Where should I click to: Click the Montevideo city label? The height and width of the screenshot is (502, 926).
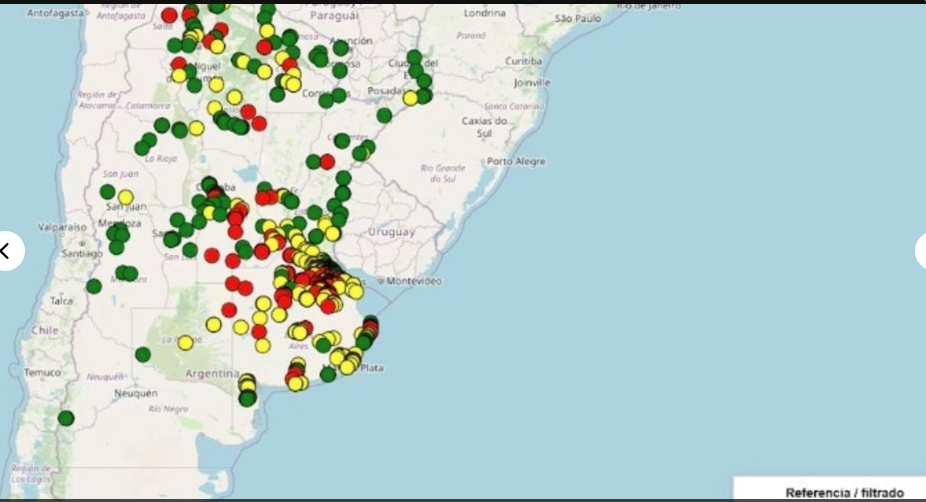coord(414,281)
